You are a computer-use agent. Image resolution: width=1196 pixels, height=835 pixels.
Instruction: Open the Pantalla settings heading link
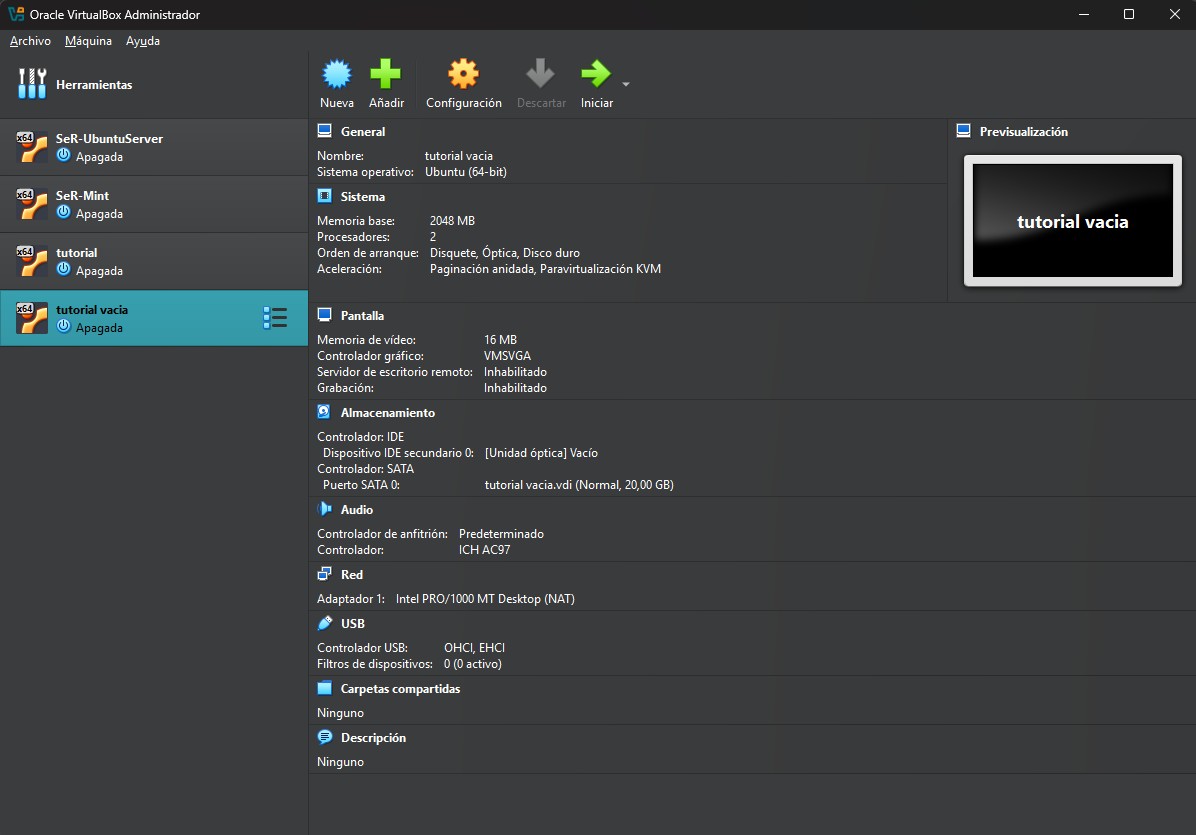coord(362,316)
